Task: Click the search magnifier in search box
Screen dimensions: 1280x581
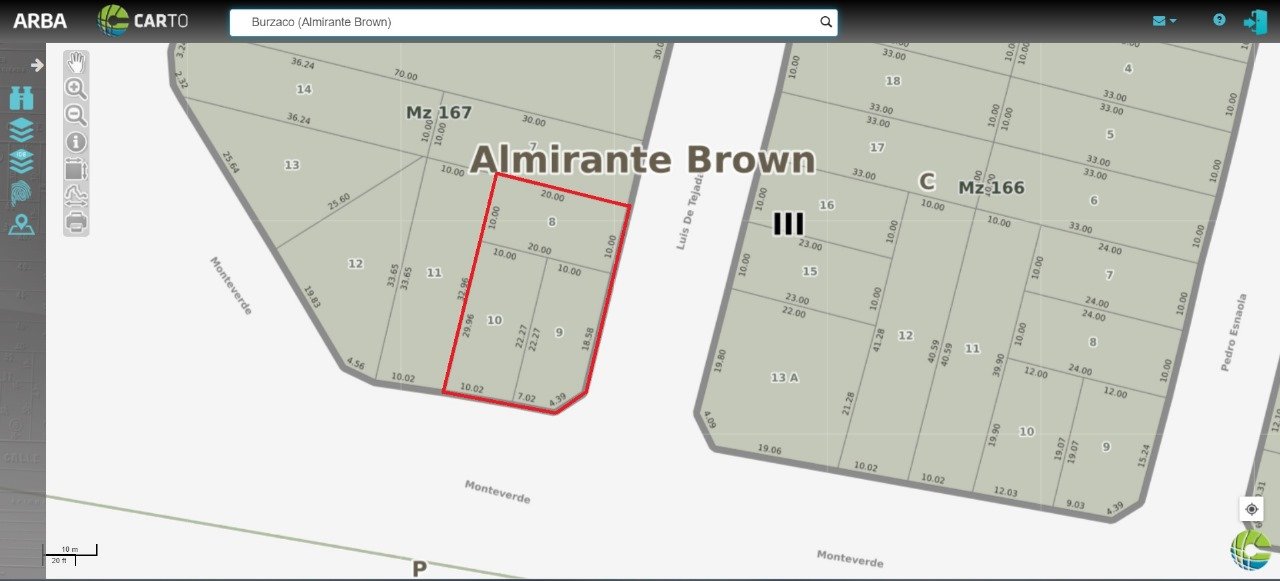Action: 826,22
